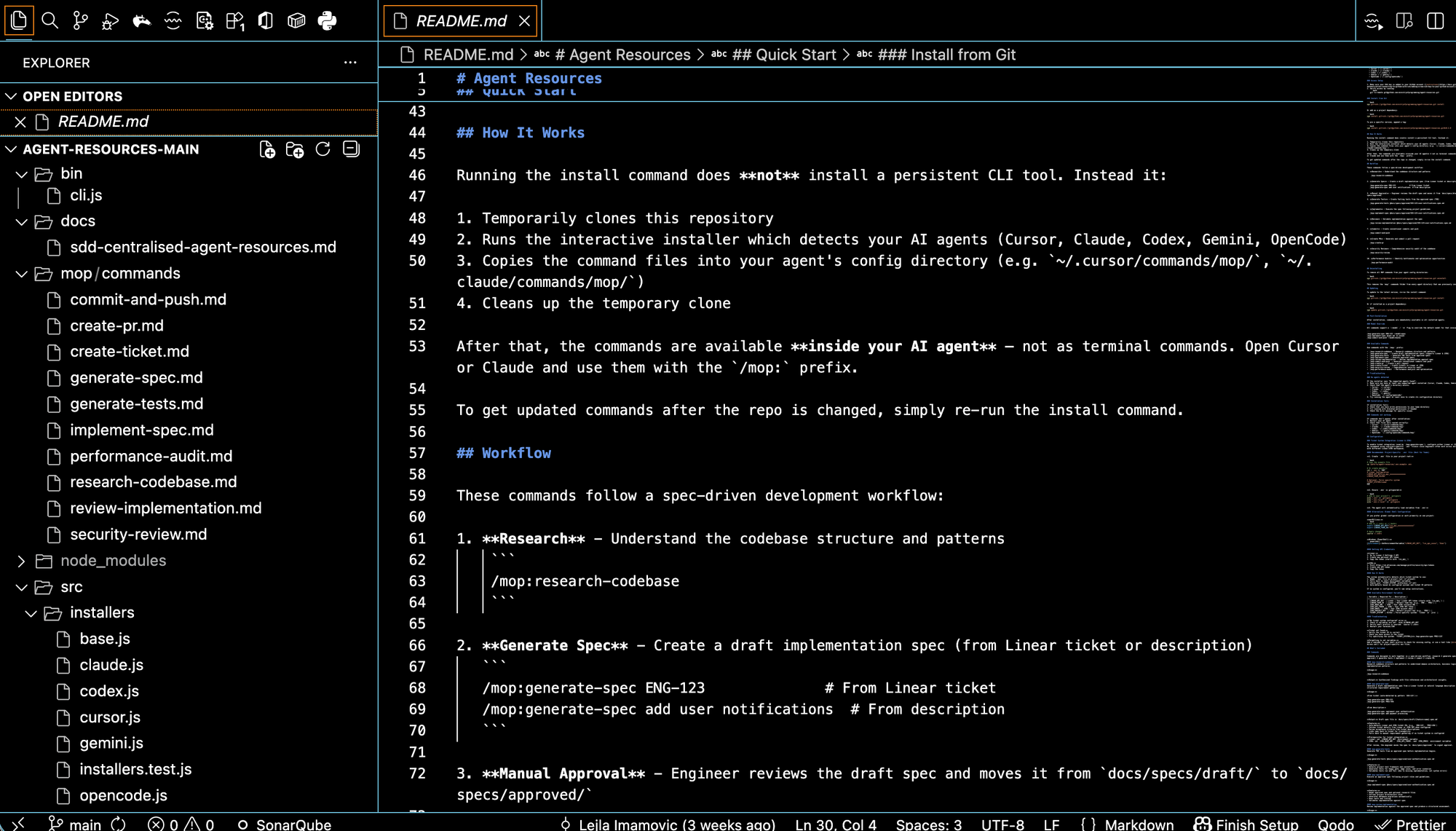Click the New File icon in explorer
Image resolution: width=1456 pixels, height=831 pixels.
click(x=267, y=149)
